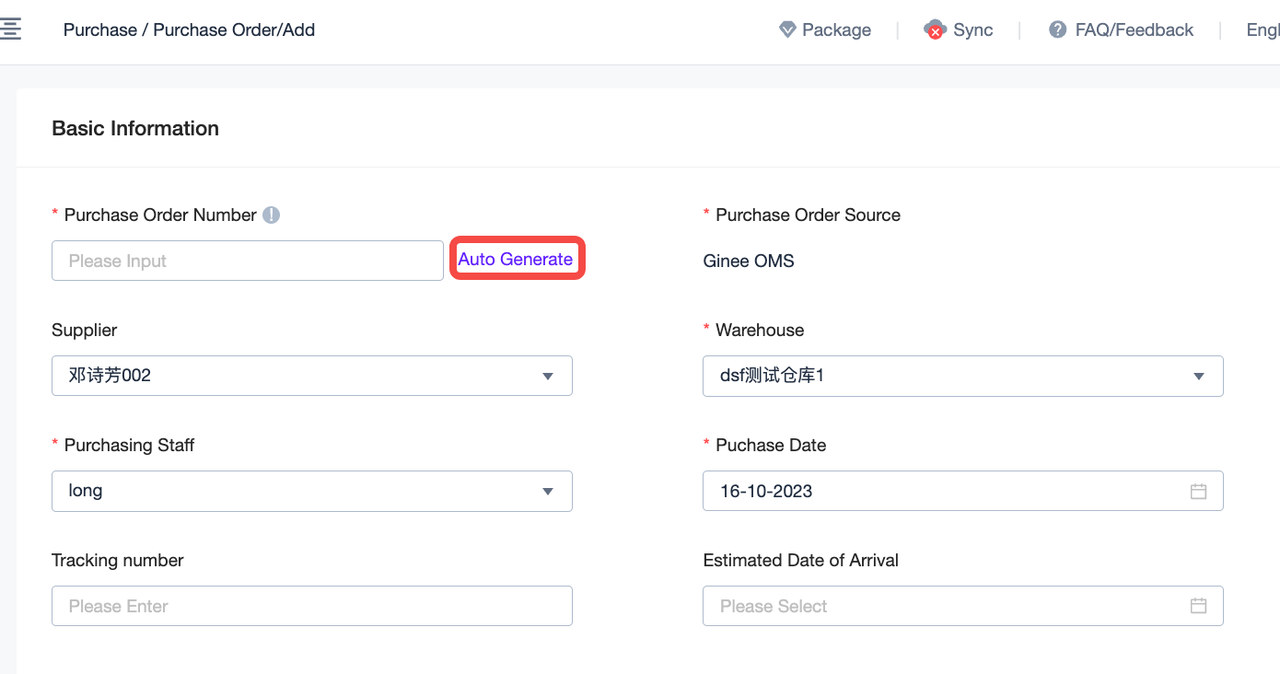Open the English language menu
This screenshot has height=674, width=1280.
[x=1260, y=29]
